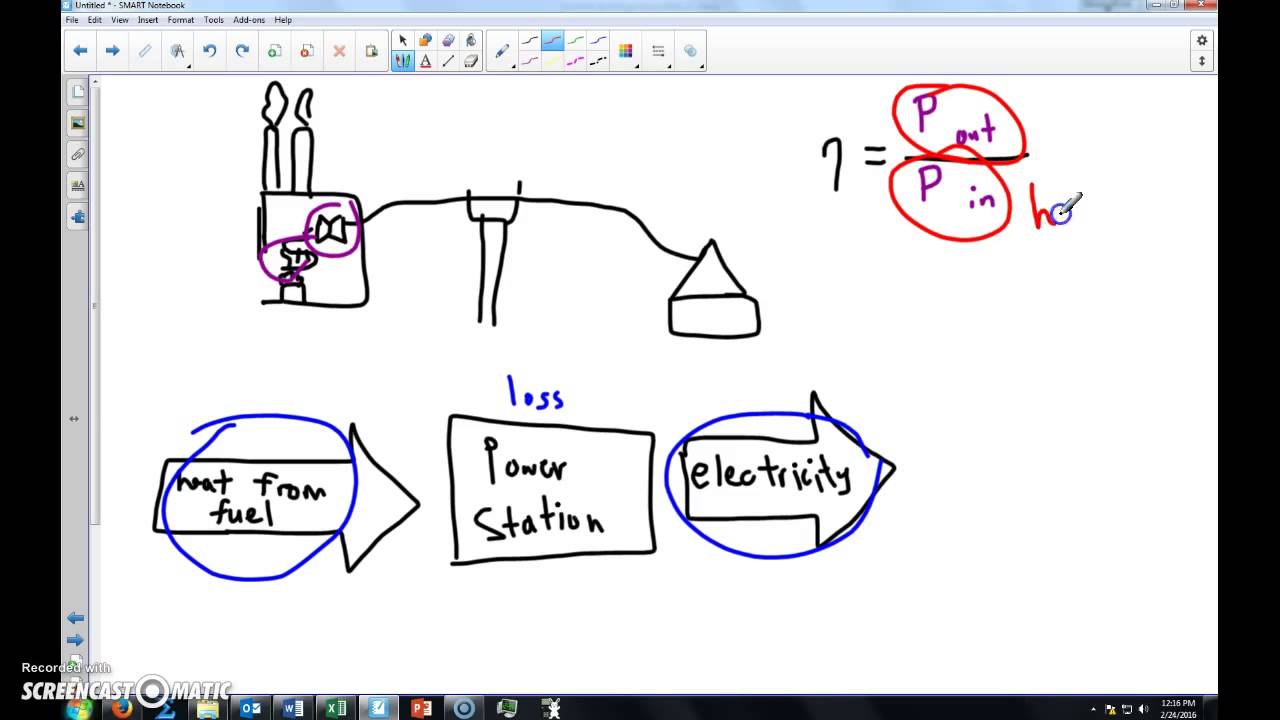Open the Add-ons puzzle tab
1280x720 pixels.
pos(78,216)
